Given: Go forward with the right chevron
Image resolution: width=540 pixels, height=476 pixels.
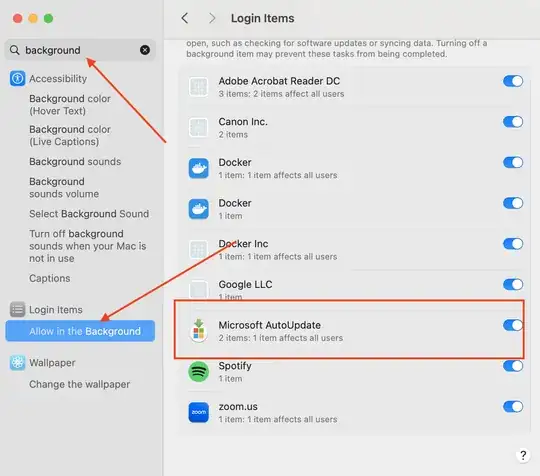Looking at the screenshot, I should [x=212, y=18].
